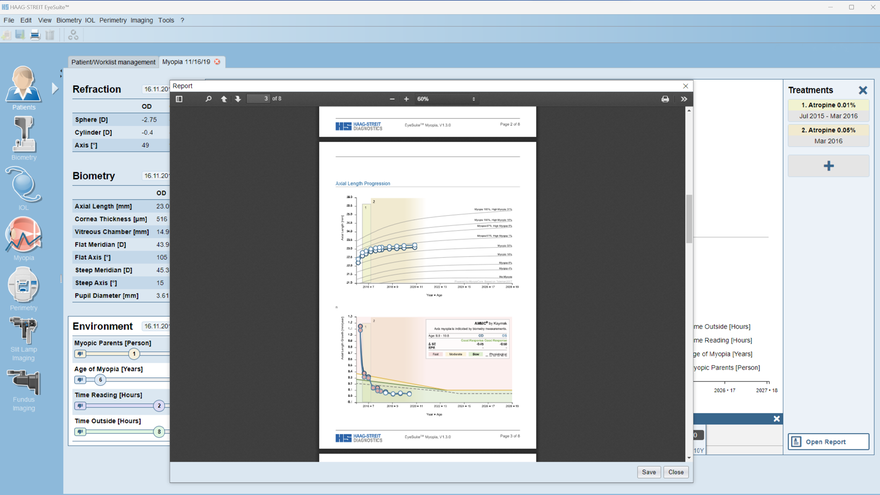Screen dimensions: 880x495
Task: Toggle Time Reading slider comment icon
Action: point(80,406)
